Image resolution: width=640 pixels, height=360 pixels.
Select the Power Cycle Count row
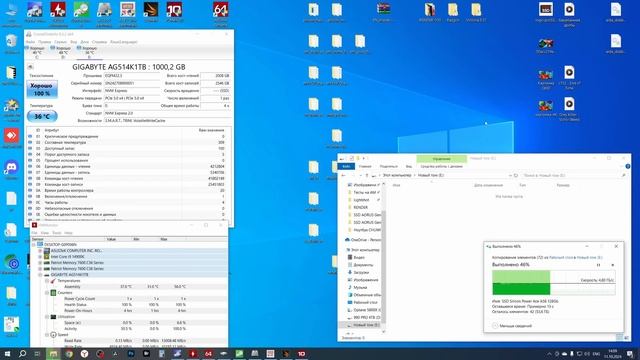[129, 299]
